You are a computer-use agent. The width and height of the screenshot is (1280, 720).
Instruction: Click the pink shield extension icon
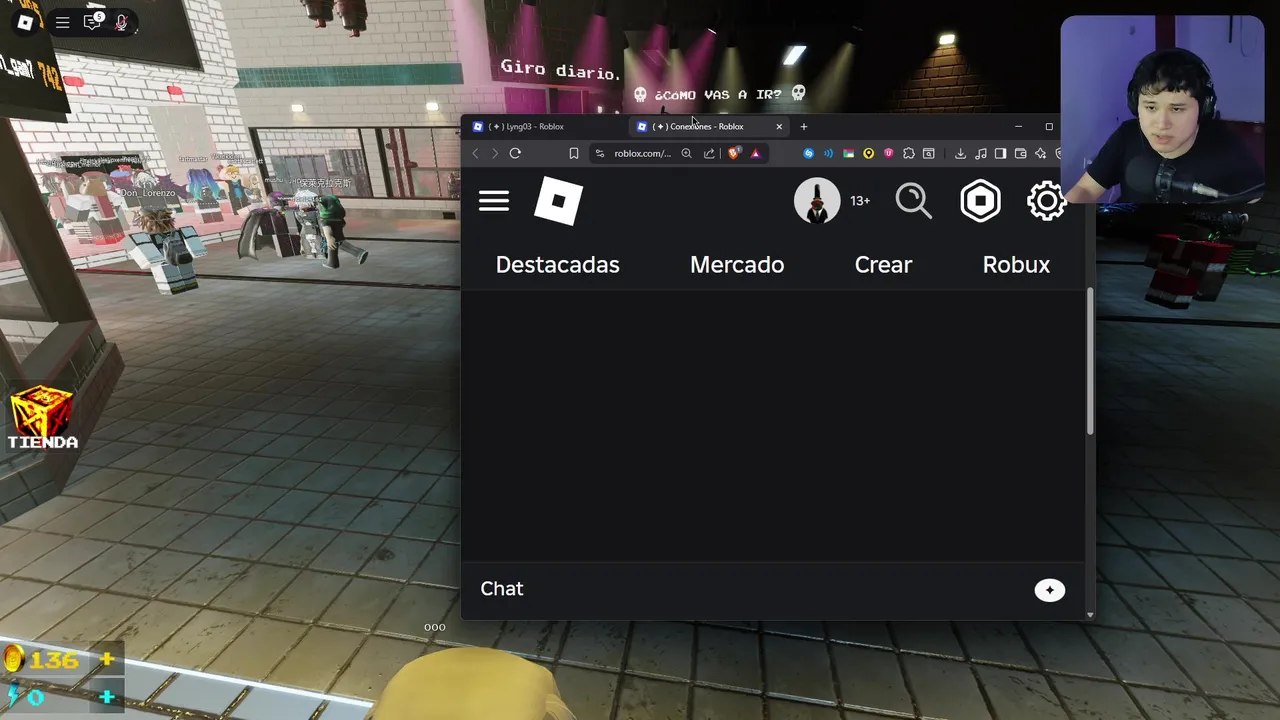pyautogui.click(x=888, y=153)
